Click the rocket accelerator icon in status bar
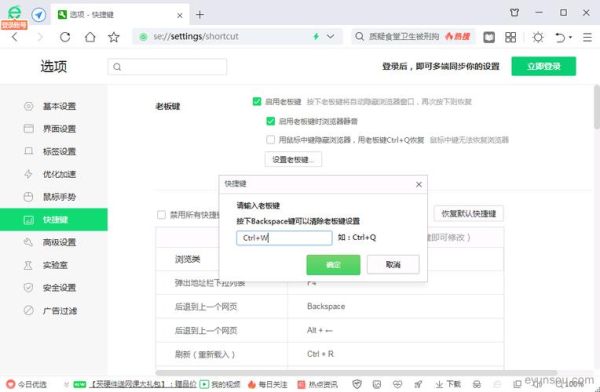 [418, 384]
